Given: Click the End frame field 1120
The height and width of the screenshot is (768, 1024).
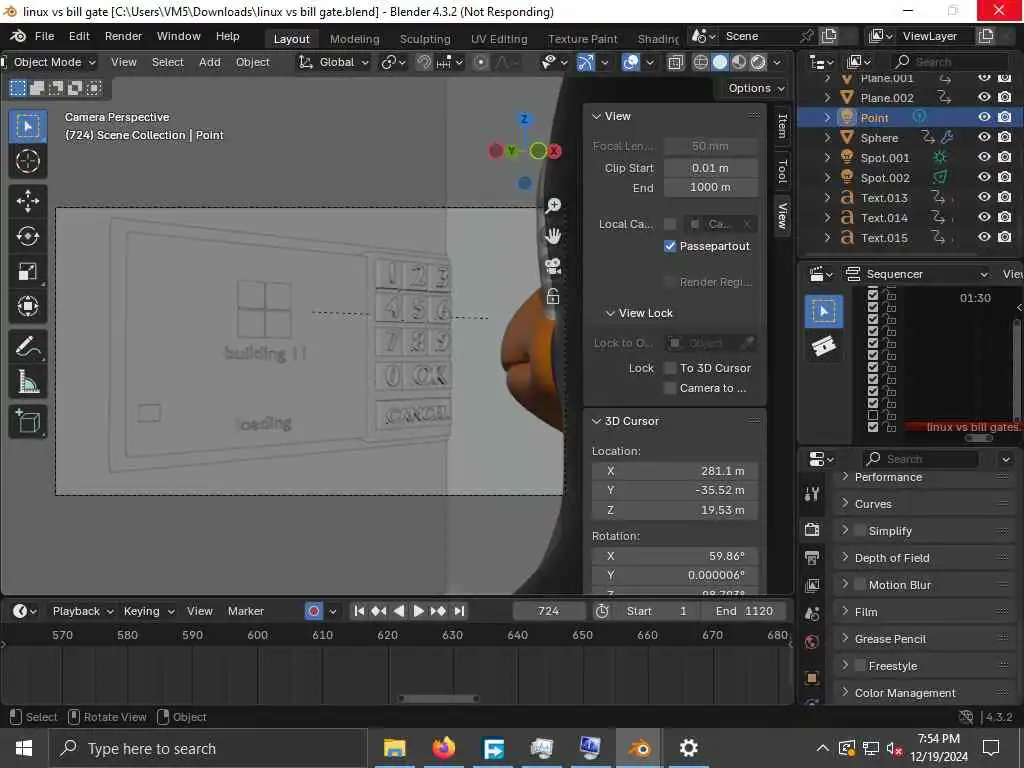Looking at the screenshot, I should coord(743,611).
